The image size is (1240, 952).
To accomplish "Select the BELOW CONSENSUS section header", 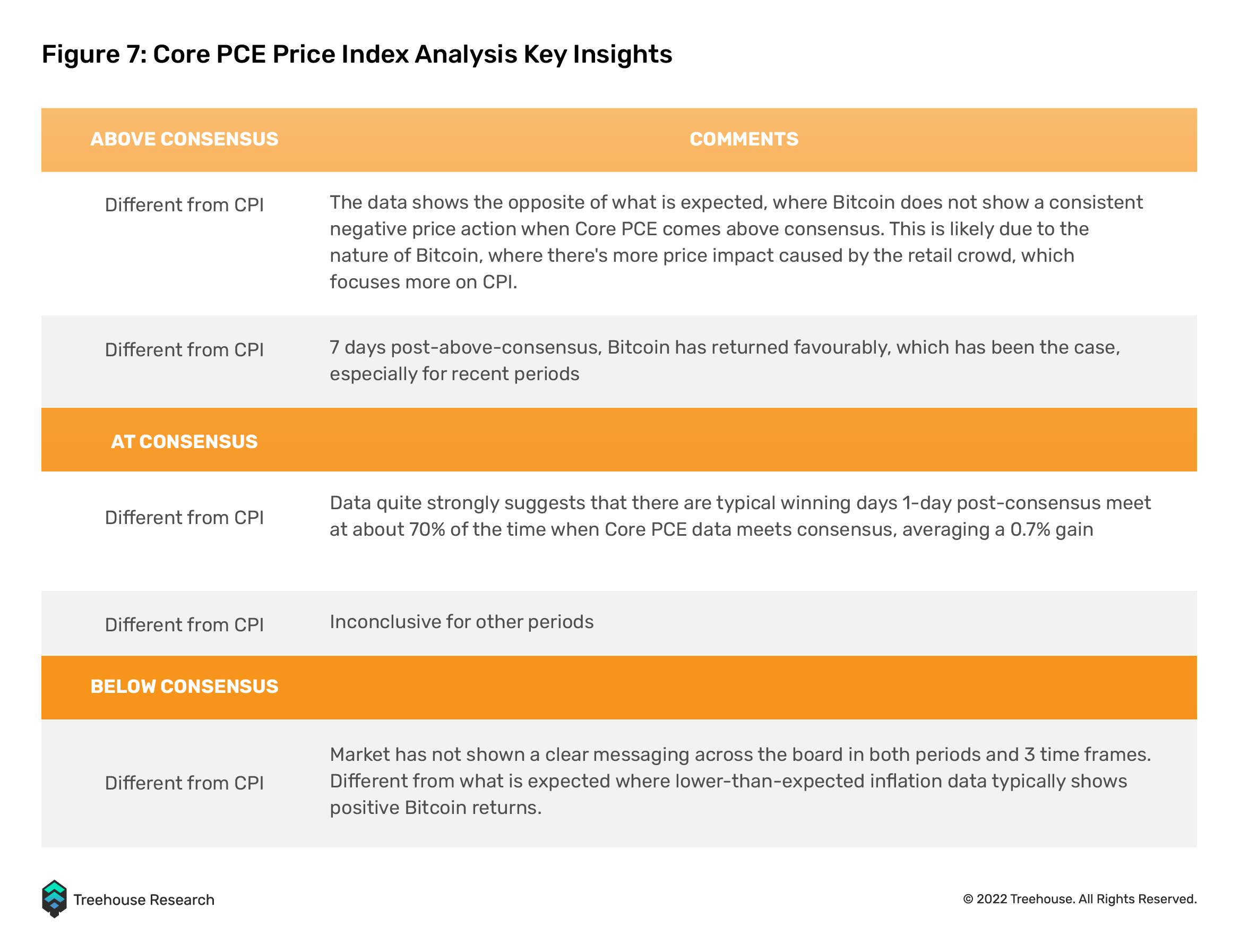I will pyautogui.click(x=184, y=686).
